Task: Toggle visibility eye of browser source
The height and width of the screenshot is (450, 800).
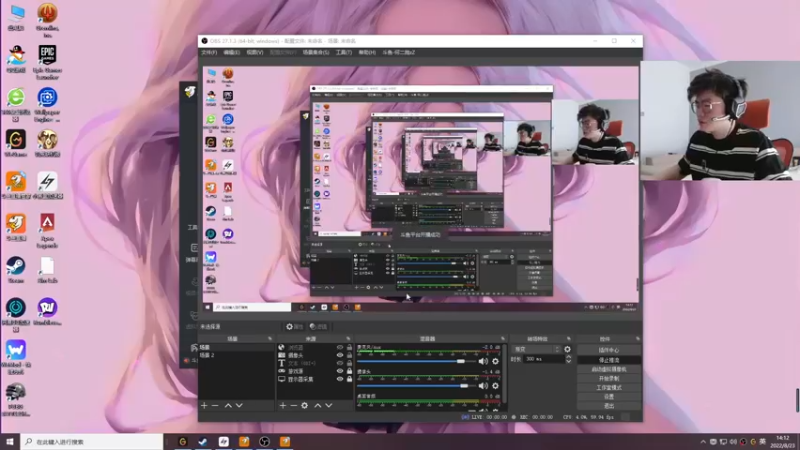Action: pyautogui.click(x=340, y=347)
